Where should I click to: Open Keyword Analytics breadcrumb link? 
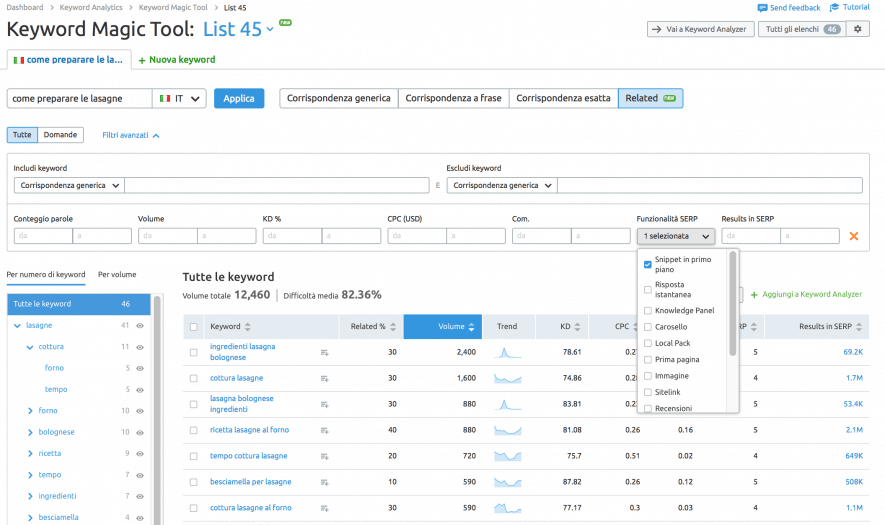[91, 7]
